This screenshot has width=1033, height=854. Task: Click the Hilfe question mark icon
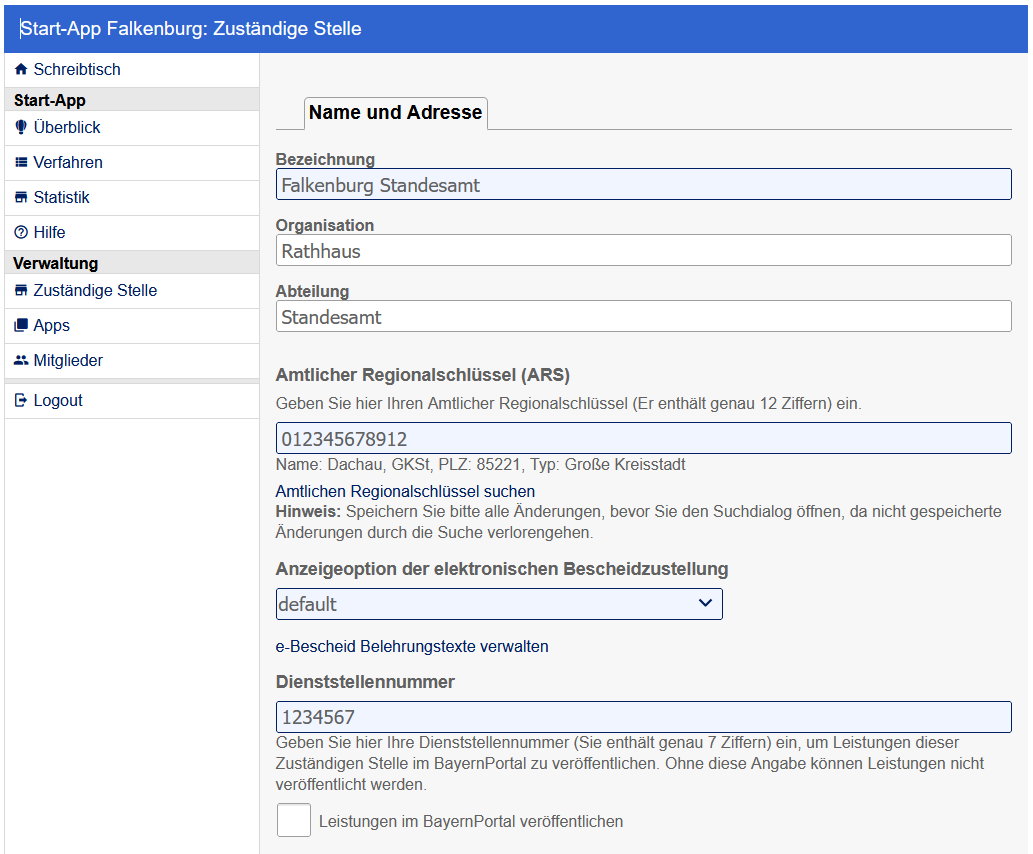(x=21, y=233)
